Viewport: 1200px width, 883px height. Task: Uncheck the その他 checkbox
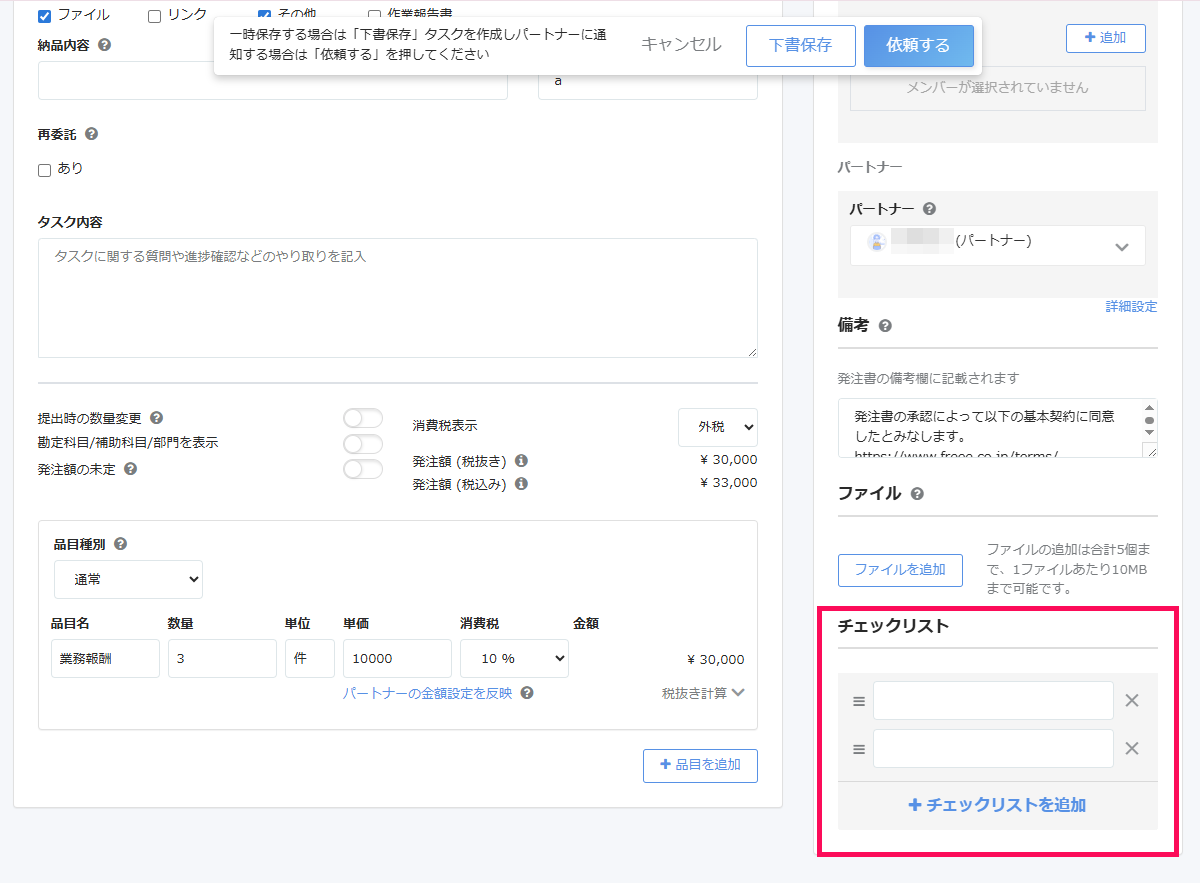click(x=264, y=16)
